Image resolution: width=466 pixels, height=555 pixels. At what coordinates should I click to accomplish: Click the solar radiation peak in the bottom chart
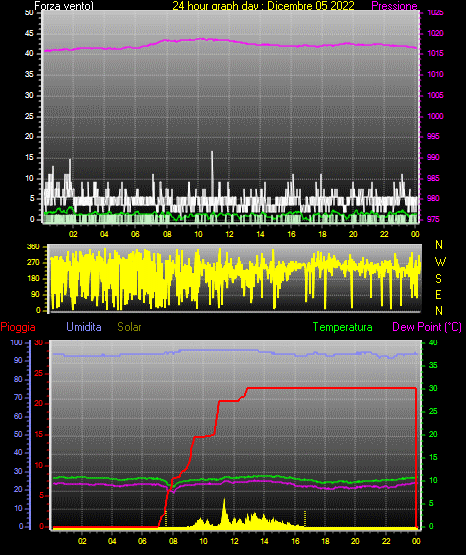pos(224,506)
